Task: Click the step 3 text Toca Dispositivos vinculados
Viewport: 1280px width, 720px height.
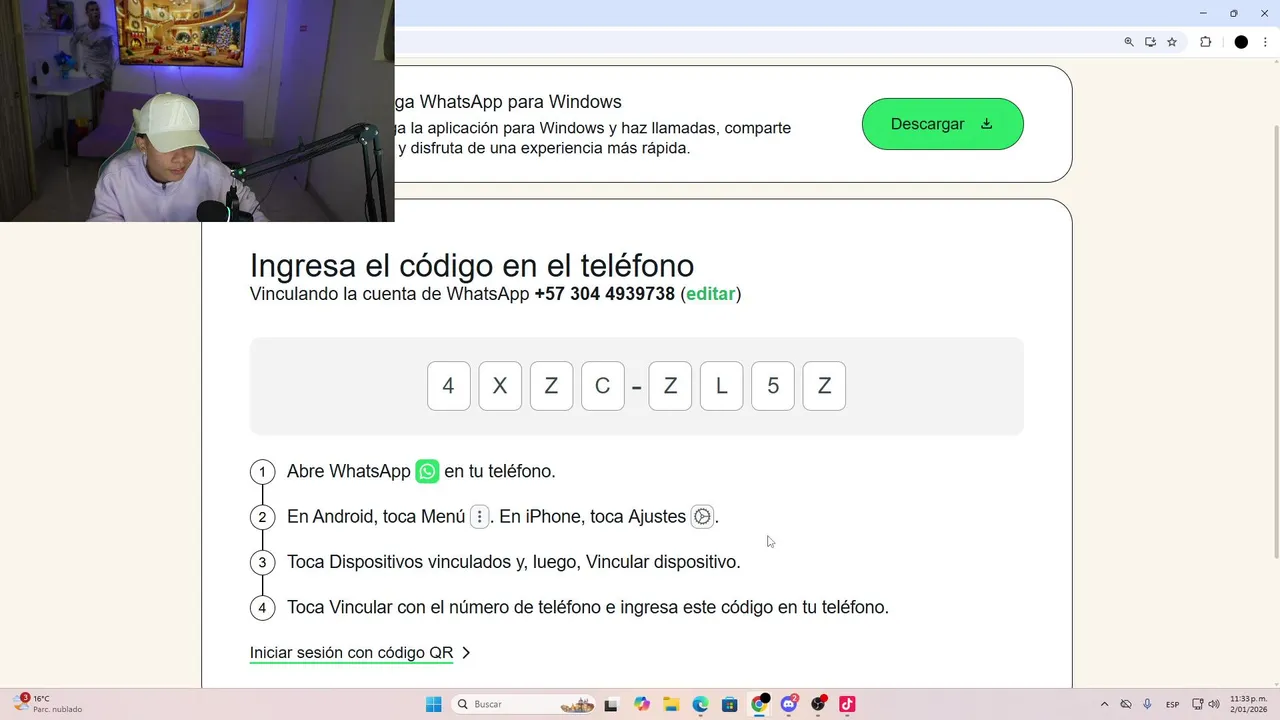Action: pyautogui.click(x=514, y=562)
